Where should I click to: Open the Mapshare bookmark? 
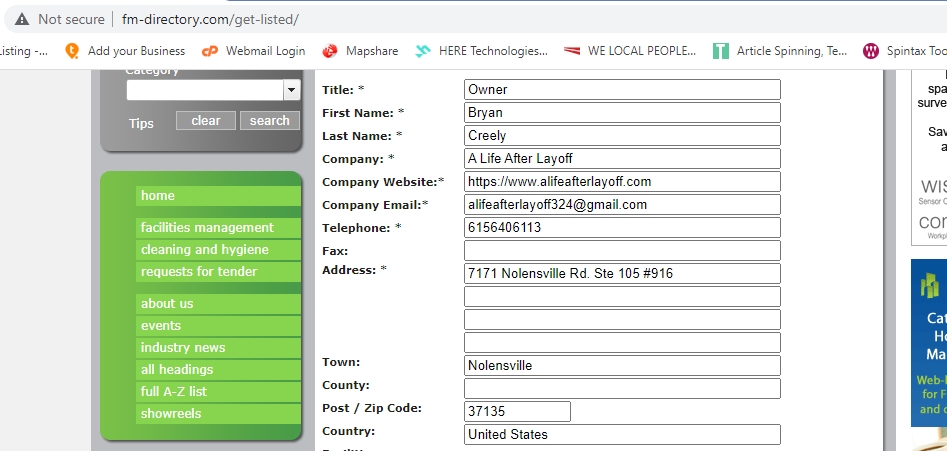(x=361, y=51)
